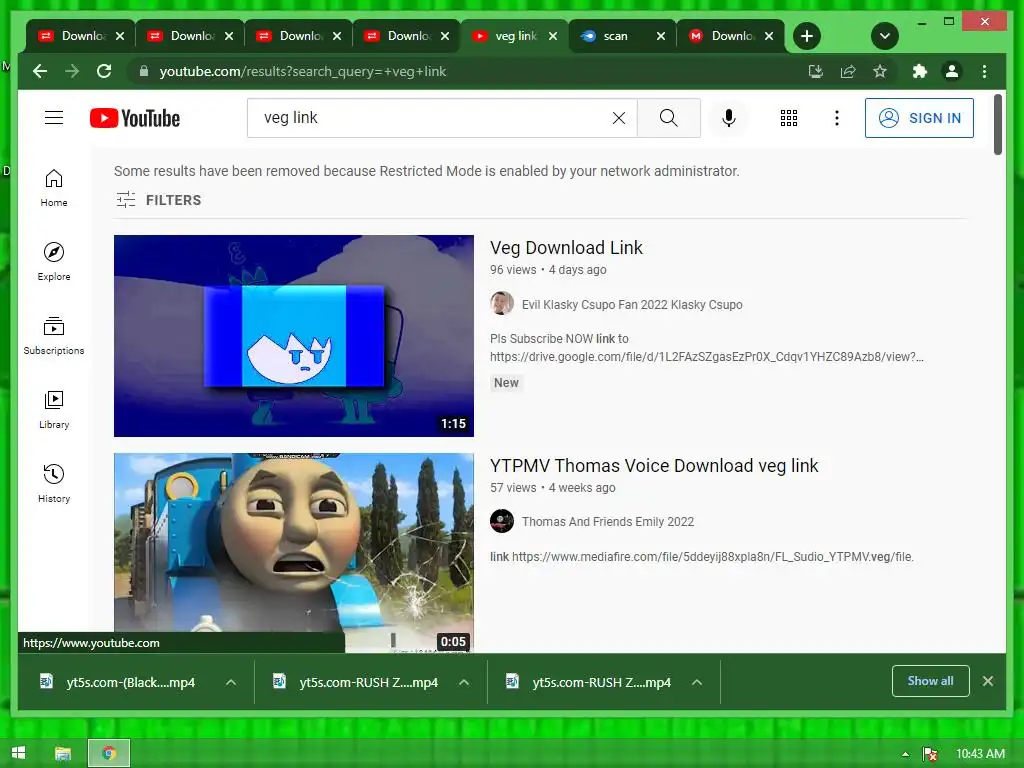Open YouTube apps grid icon
This screenshot has width=1024, height=768.
(x=789, y=118)
